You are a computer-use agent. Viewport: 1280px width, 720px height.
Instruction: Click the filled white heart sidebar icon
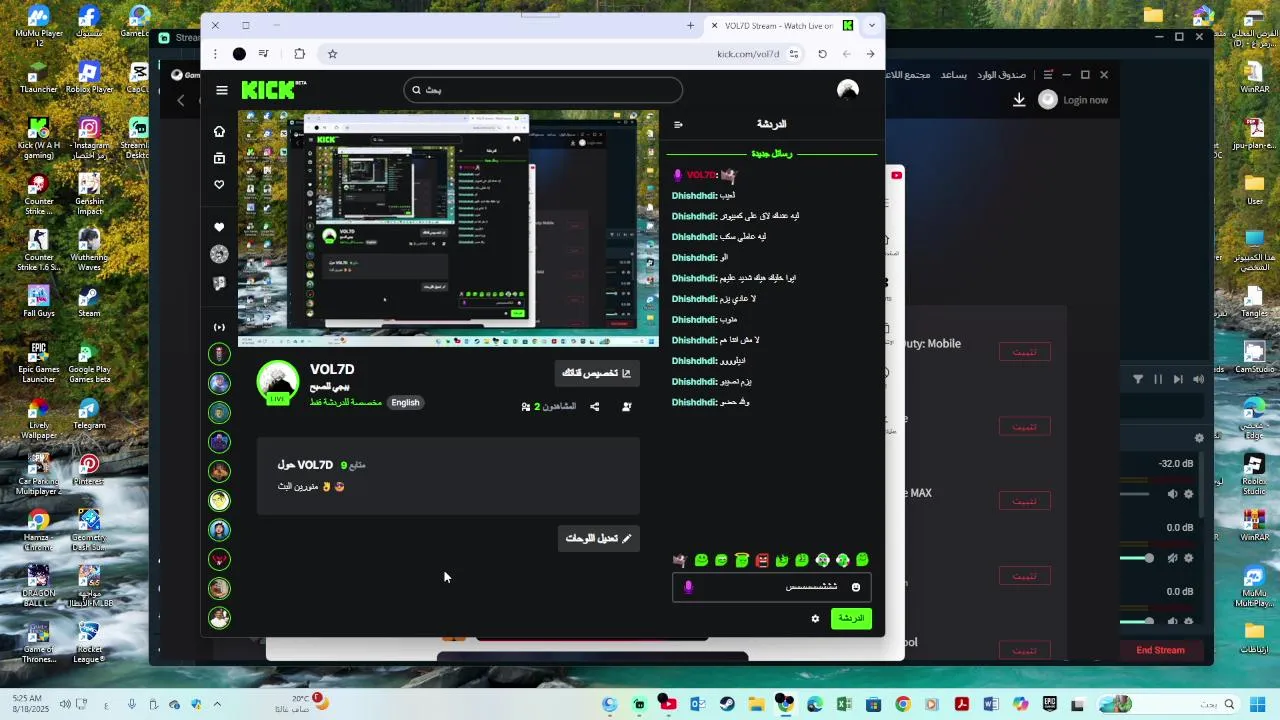pos(219,227)
